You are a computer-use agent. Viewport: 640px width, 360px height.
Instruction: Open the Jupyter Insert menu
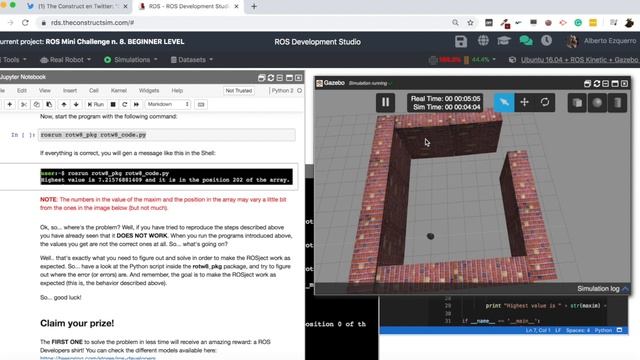click(70, 90)
